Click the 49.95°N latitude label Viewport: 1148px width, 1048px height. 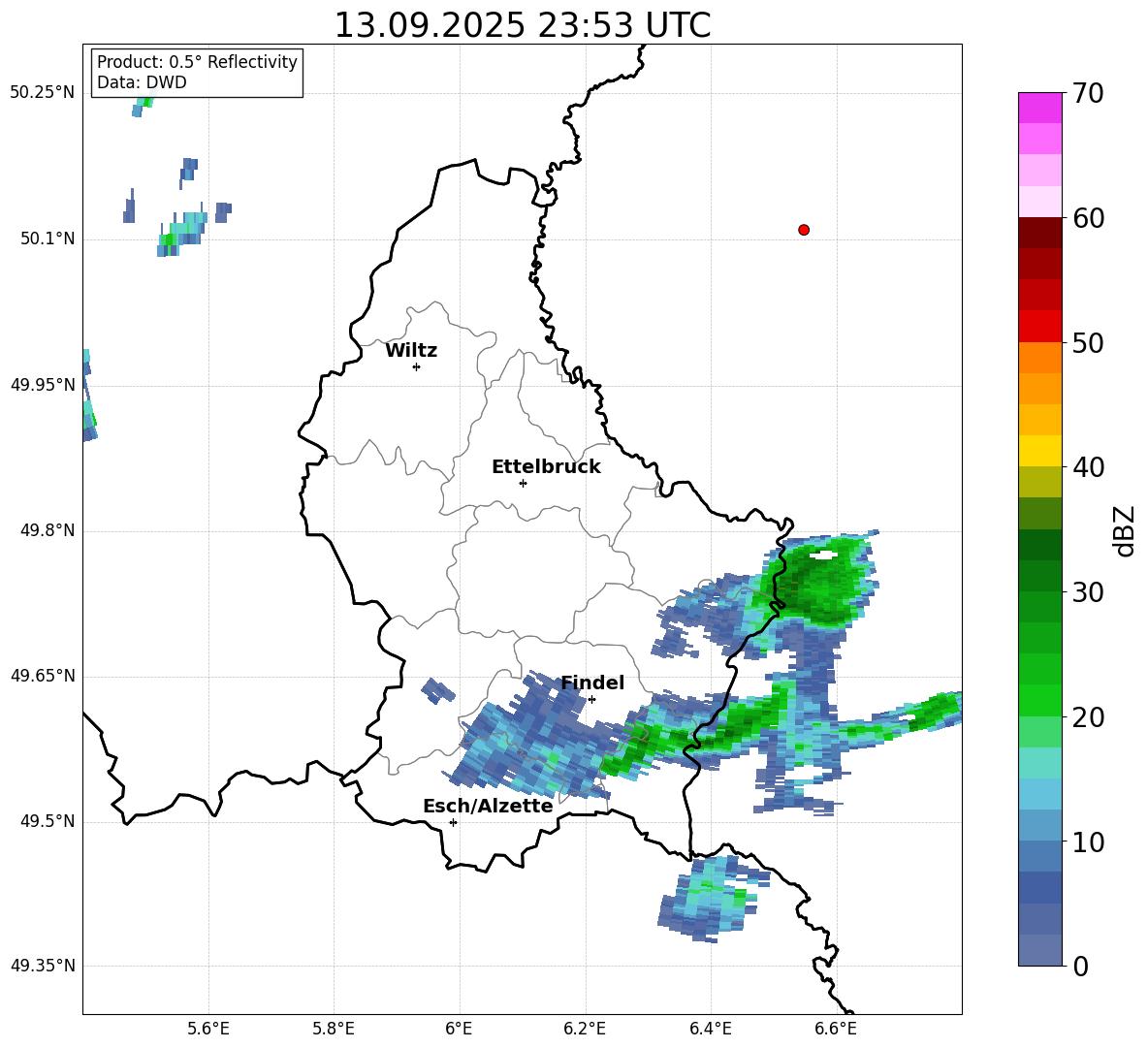(43, 385)
